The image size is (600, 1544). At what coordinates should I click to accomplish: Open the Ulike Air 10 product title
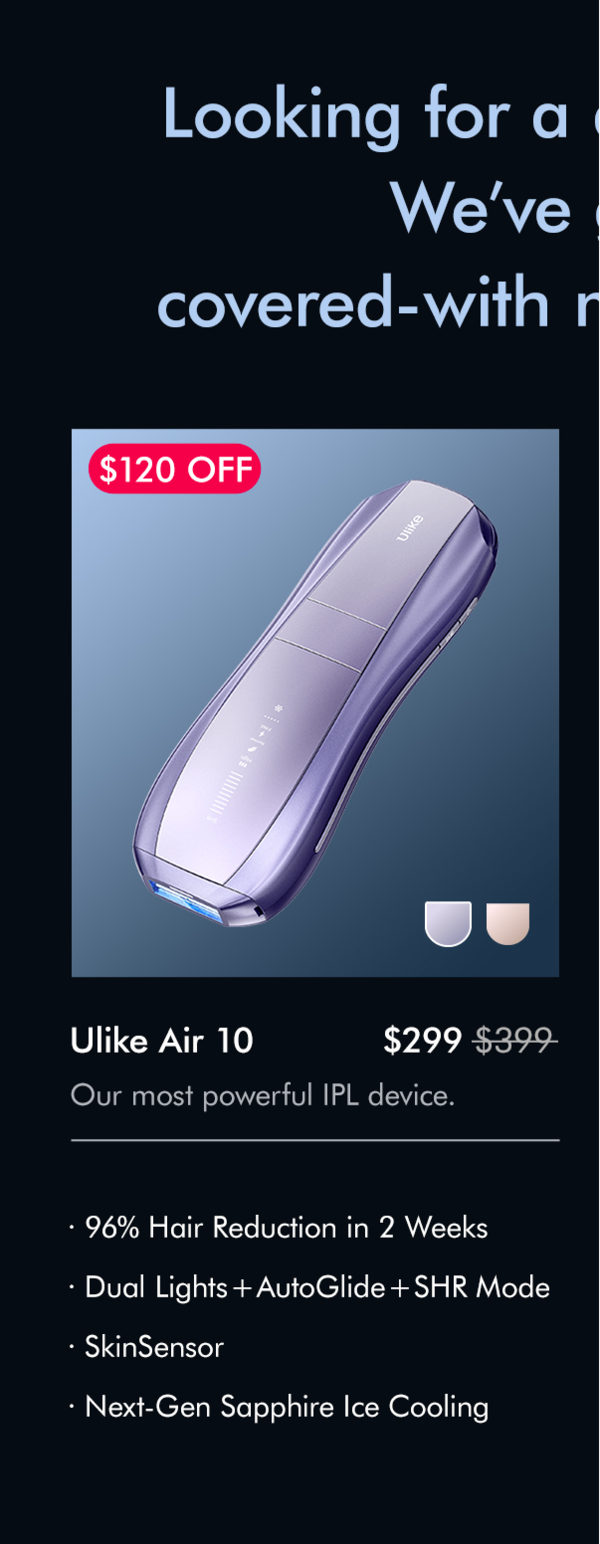click(162, 1041)
